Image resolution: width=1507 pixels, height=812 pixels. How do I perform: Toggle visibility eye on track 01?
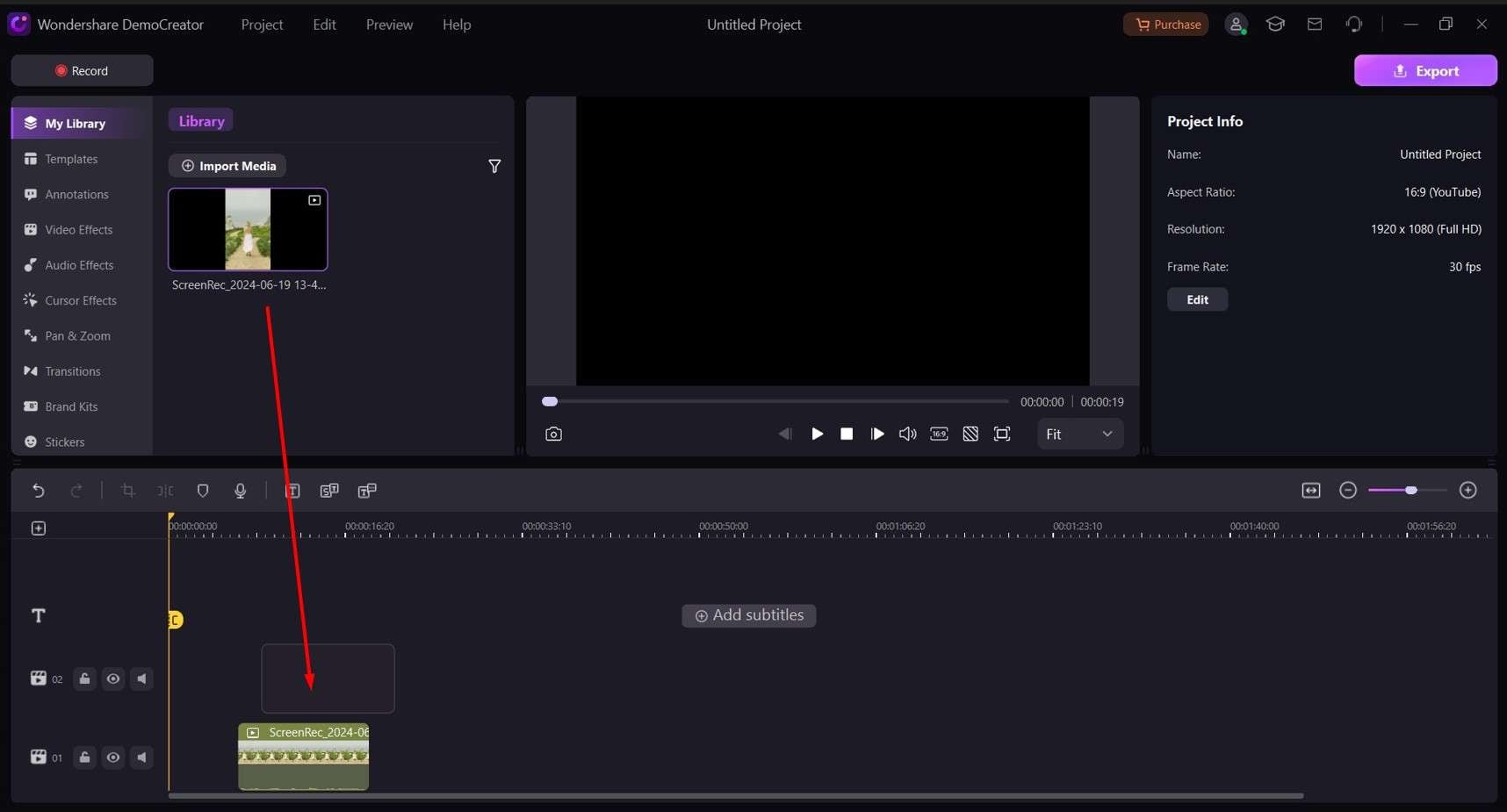point(113,757)
